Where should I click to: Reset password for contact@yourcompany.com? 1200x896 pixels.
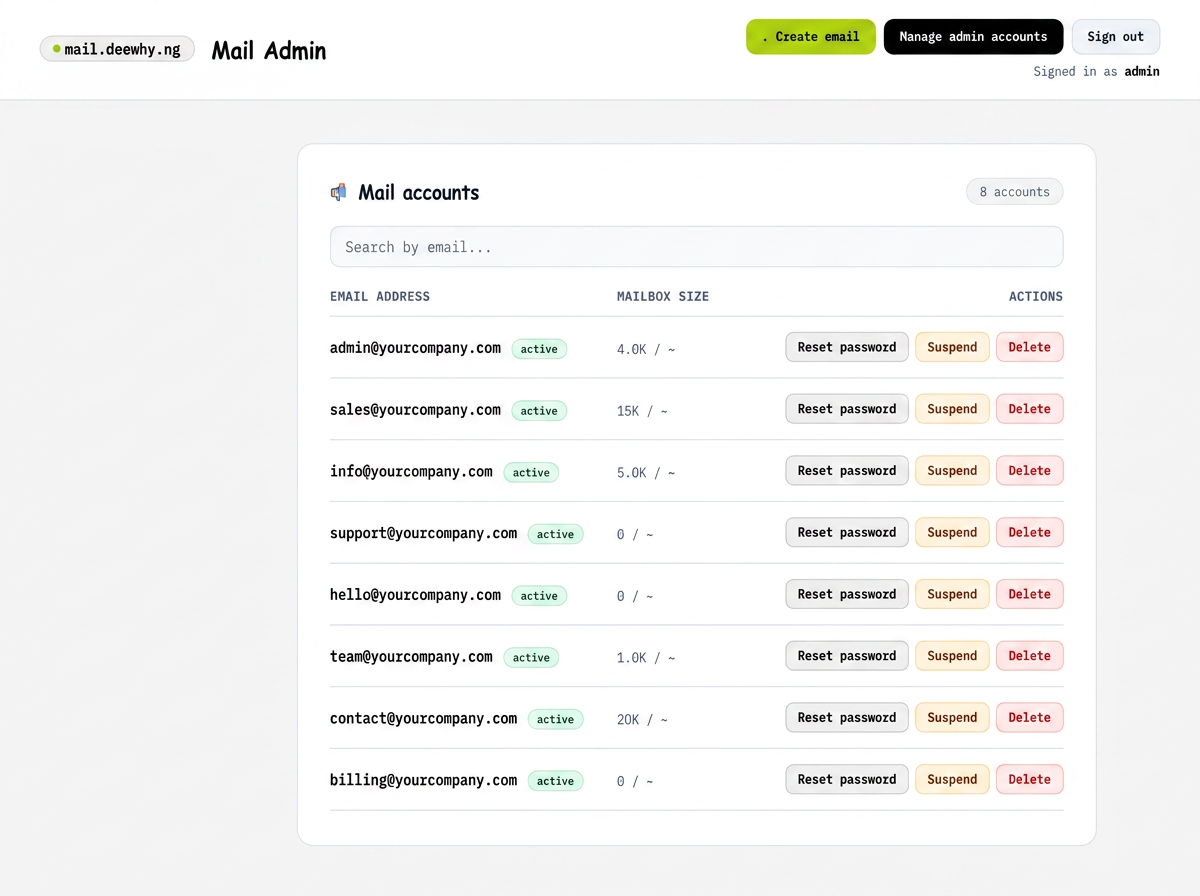click(x=847, y=718)
